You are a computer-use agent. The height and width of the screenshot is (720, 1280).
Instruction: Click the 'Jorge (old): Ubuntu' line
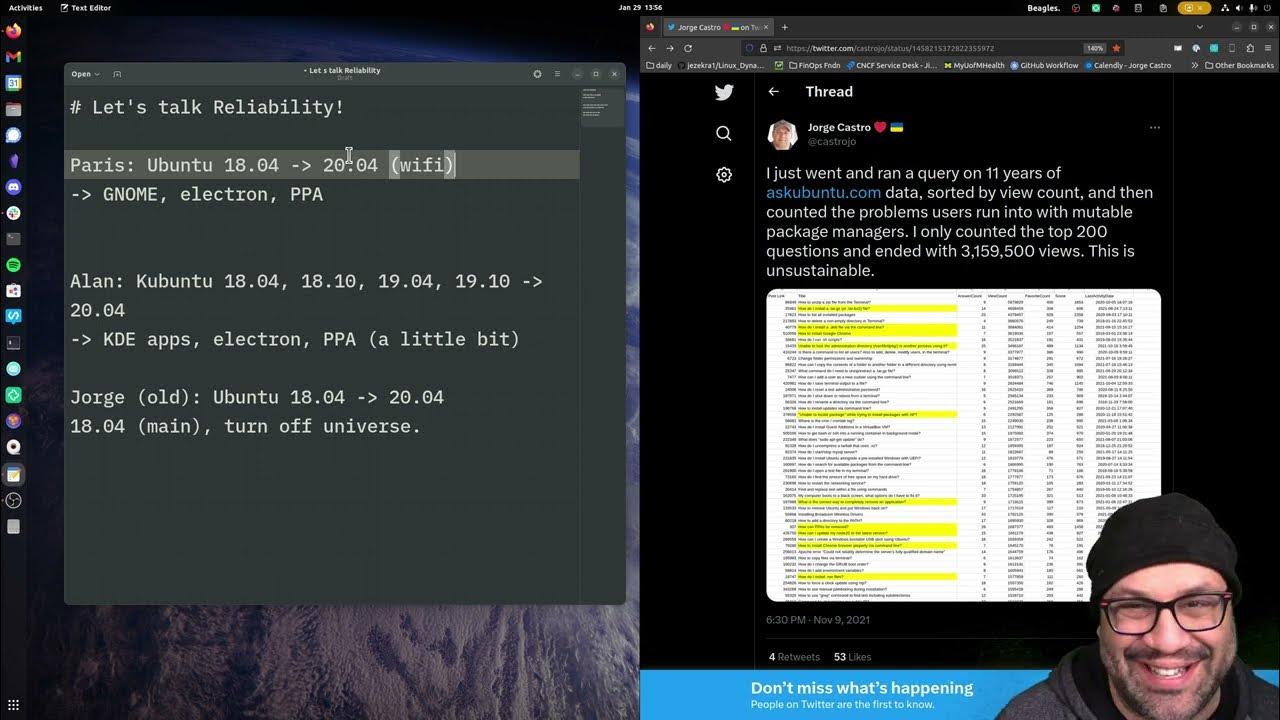(257, 397)
